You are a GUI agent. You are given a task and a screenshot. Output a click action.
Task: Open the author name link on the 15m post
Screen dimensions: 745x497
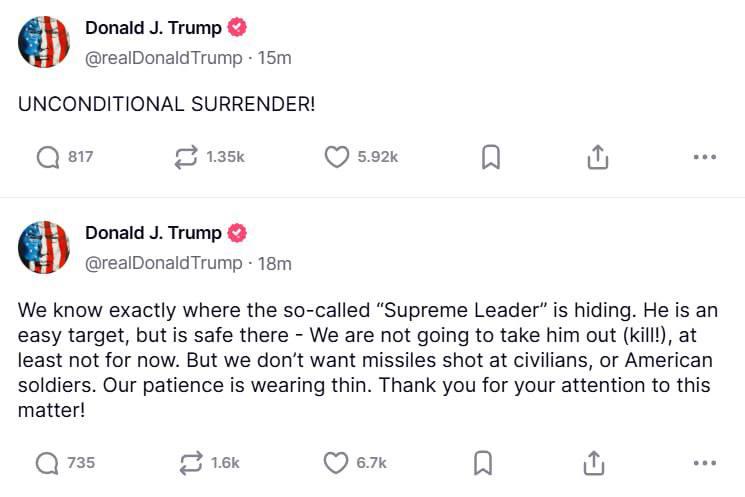tap(153, 29)
